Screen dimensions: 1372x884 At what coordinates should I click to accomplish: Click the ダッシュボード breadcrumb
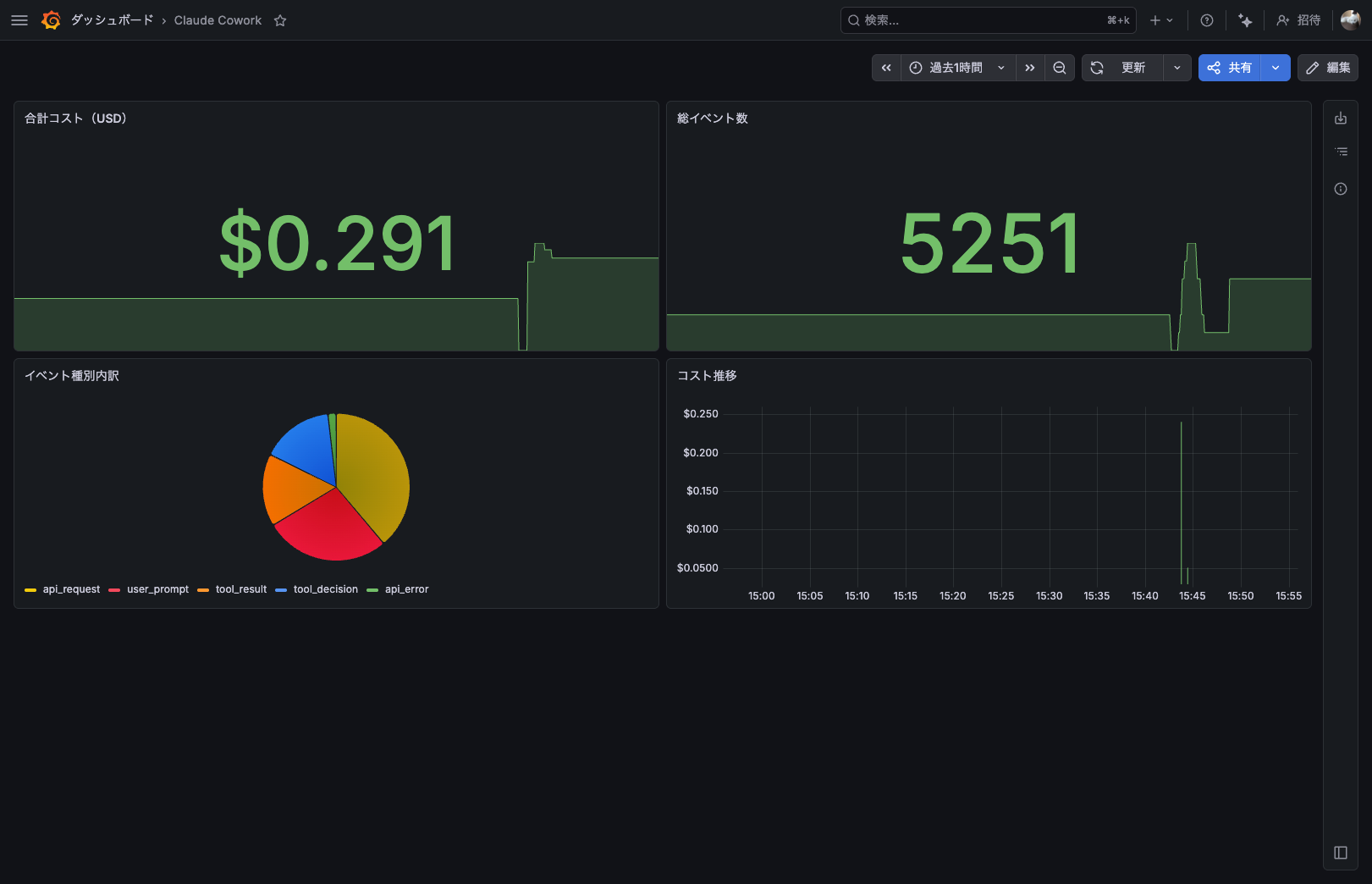[112, 20]
